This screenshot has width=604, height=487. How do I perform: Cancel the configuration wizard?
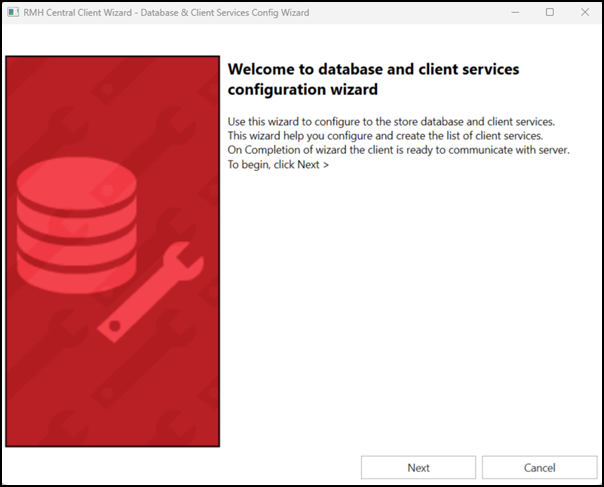click(539, 467)
